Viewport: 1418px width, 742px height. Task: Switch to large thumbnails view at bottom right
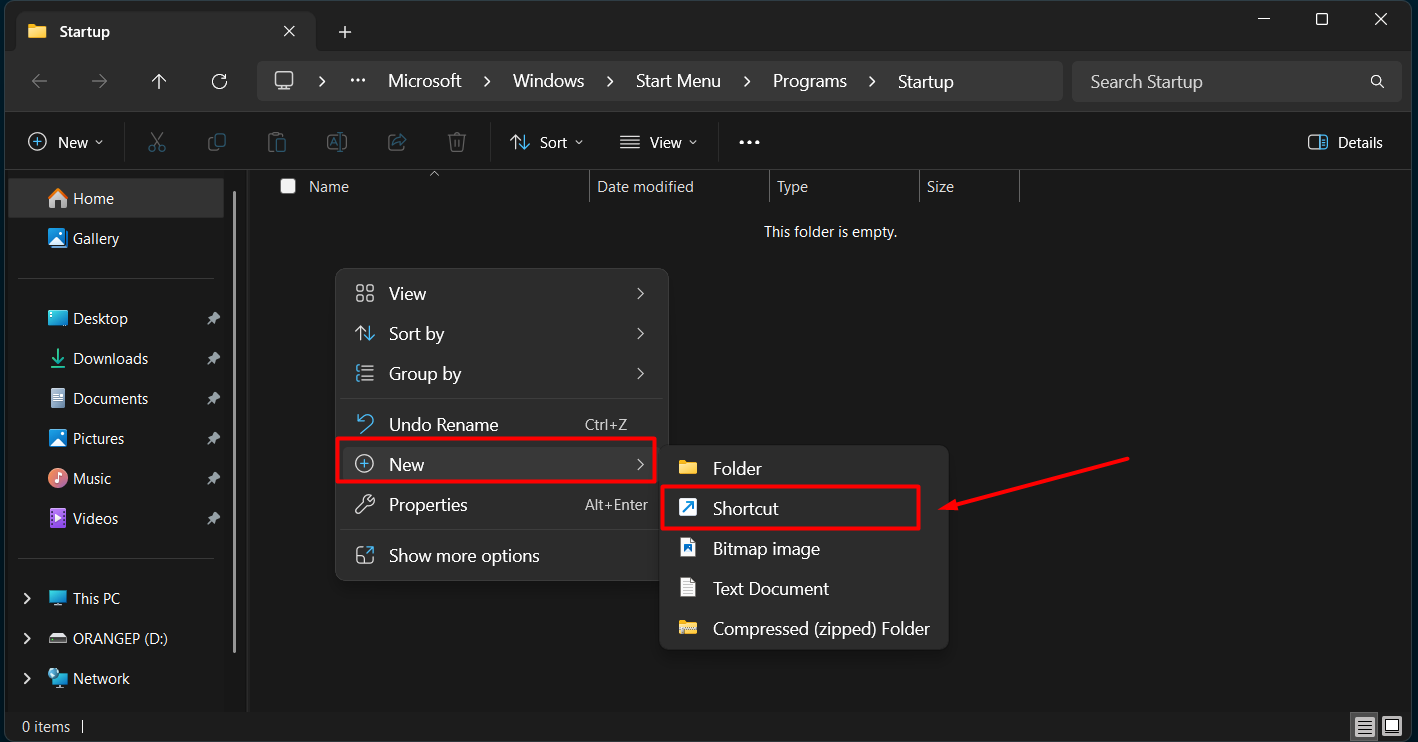point(1391,726)
